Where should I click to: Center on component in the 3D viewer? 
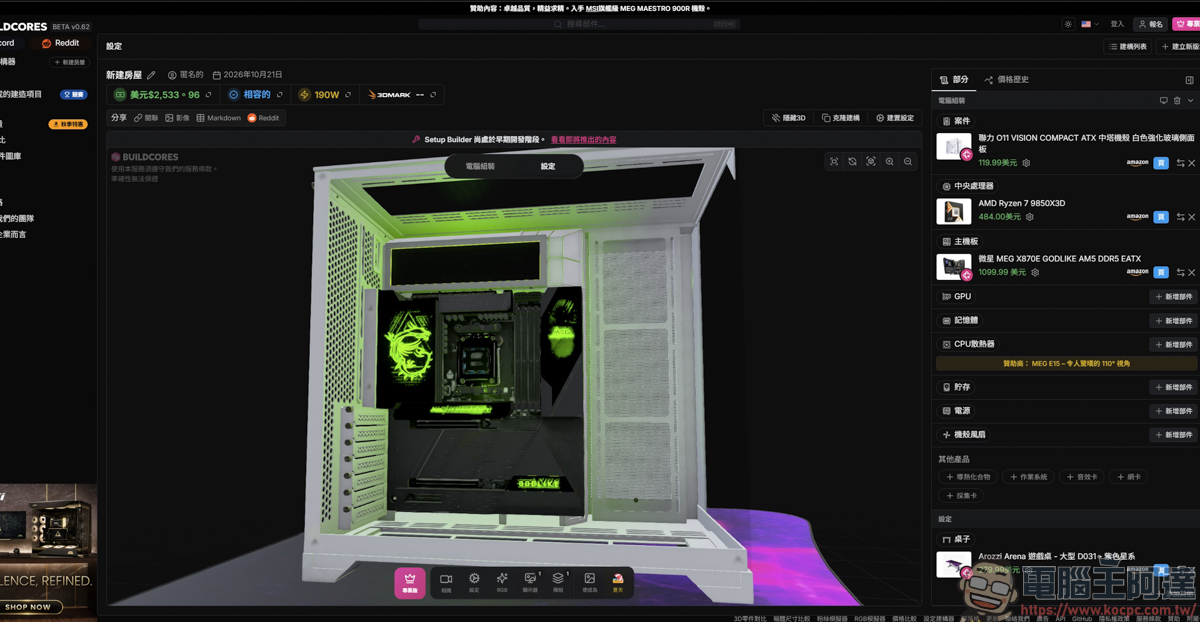point(871,161)
